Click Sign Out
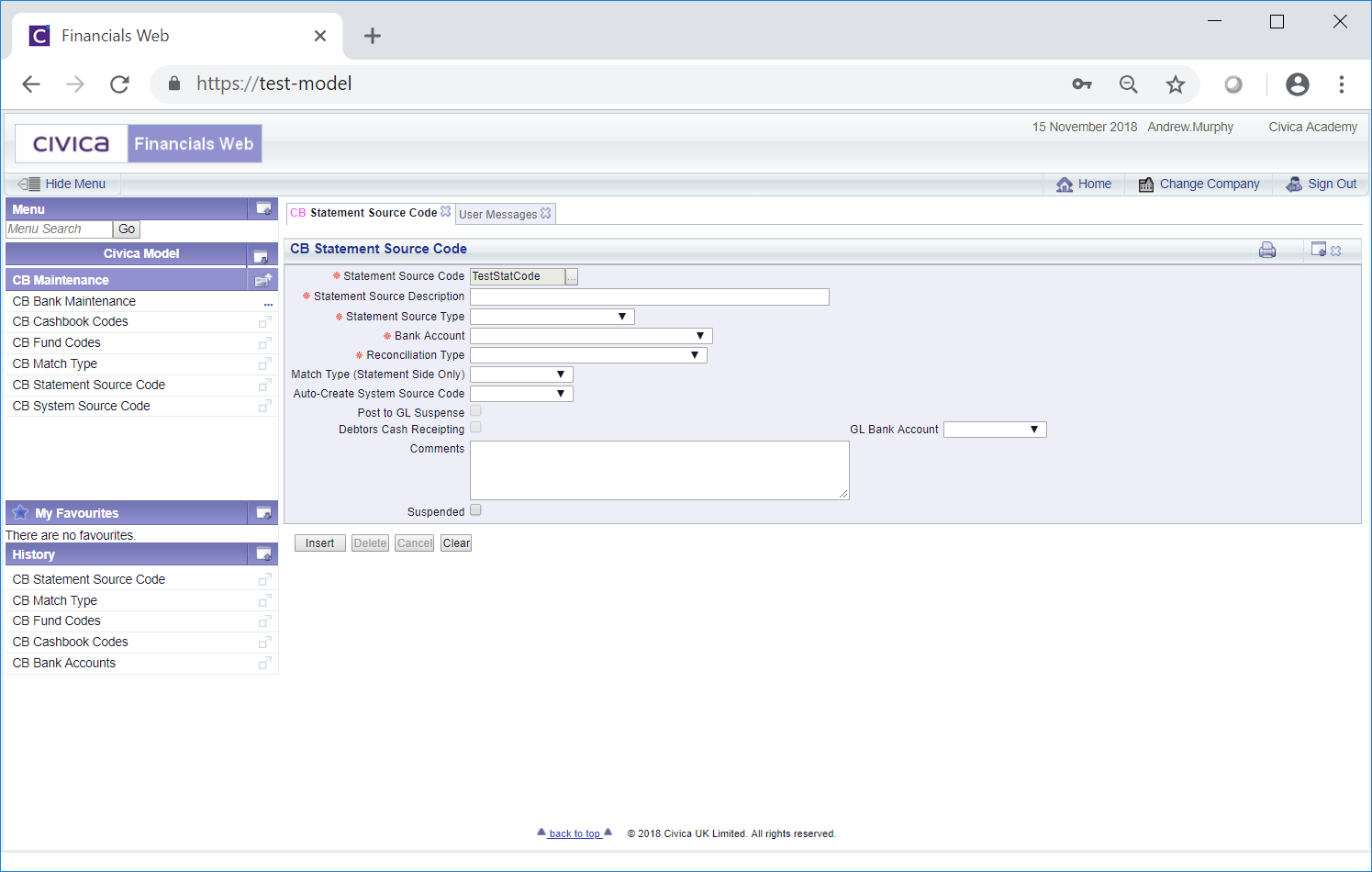This screenshot has width=1372, height=872. coord(1322,184)
